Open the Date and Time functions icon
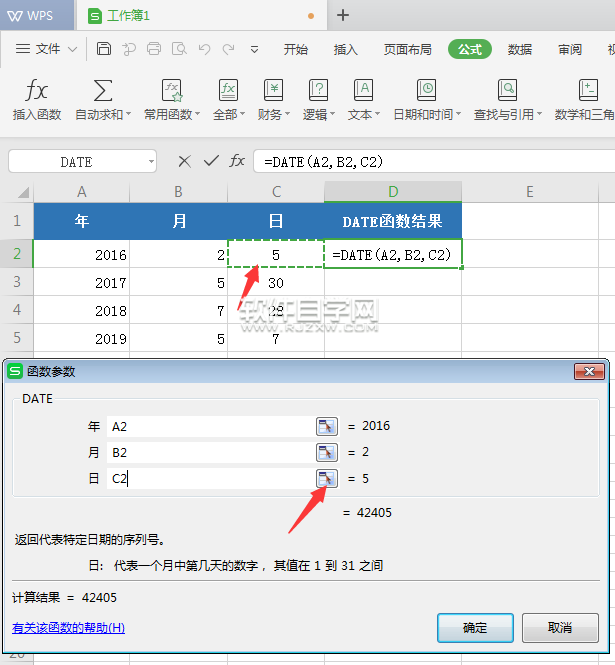This screenshot has height=665, width=615. coord(426,90)
